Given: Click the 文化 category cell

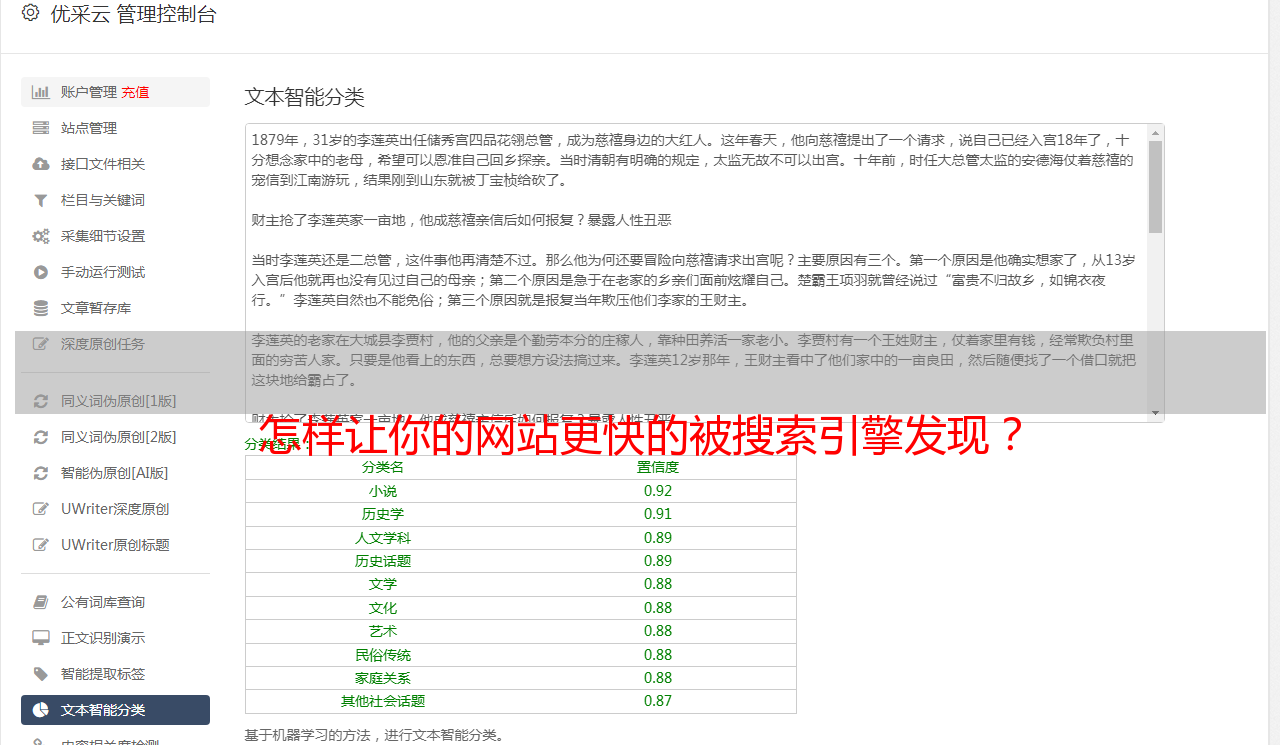Looking at the screenshot, I should point(383,608).
